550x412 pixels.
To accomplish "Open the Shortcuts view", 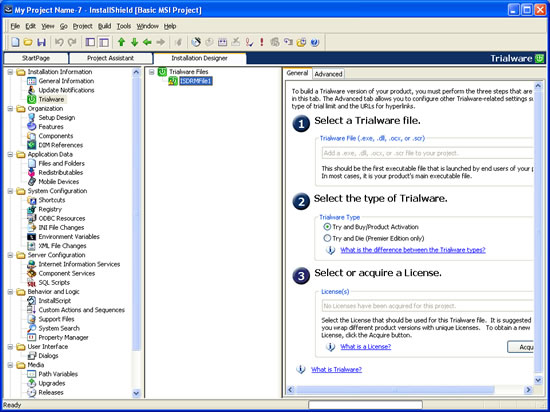I will [x=52, y=200].
